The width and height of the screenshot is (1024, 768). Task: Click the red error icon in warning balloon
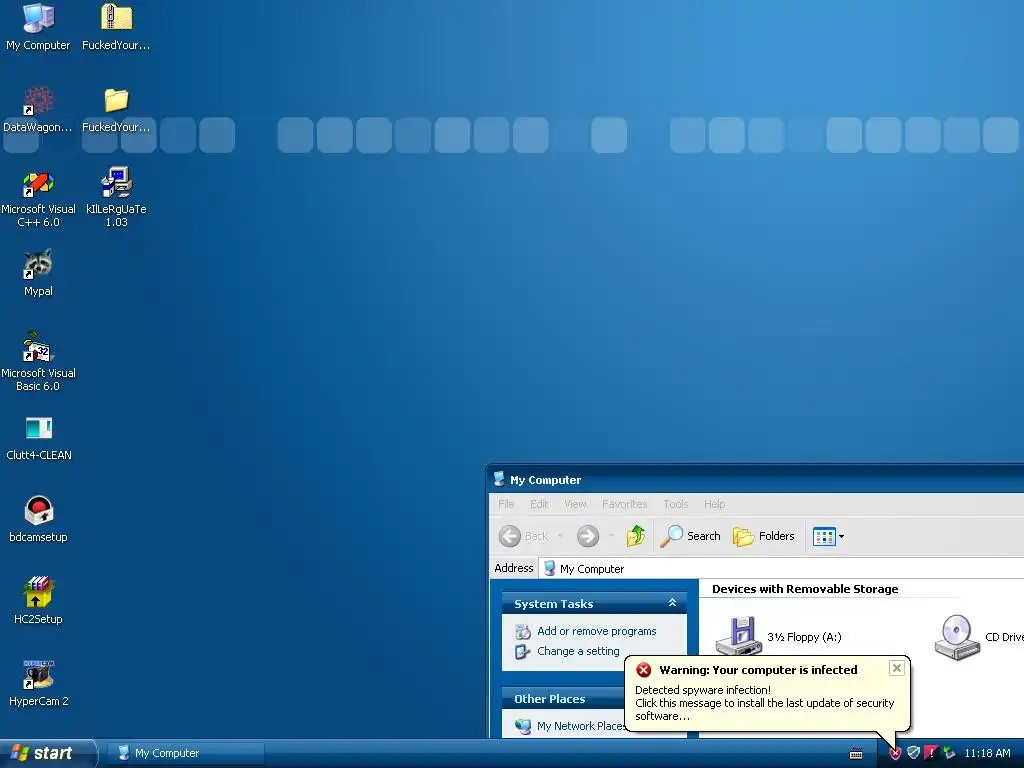[644, 670]
